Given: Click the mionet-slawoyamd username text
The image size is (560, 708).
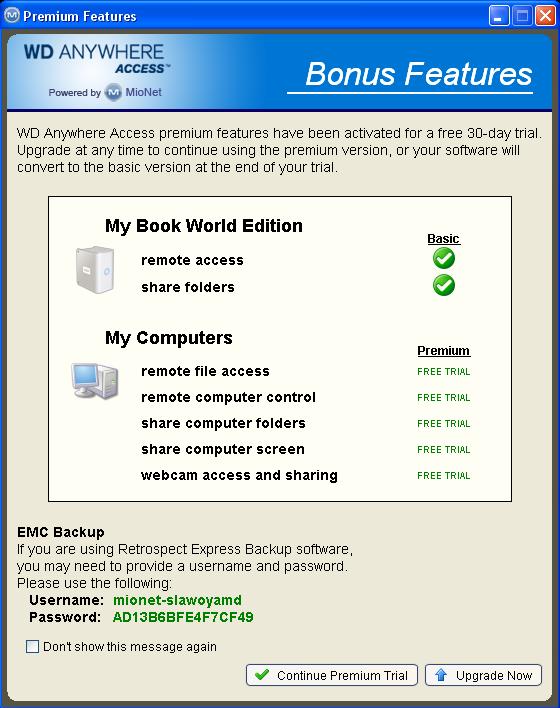Looking at the screenshot, I should [177, 600].
